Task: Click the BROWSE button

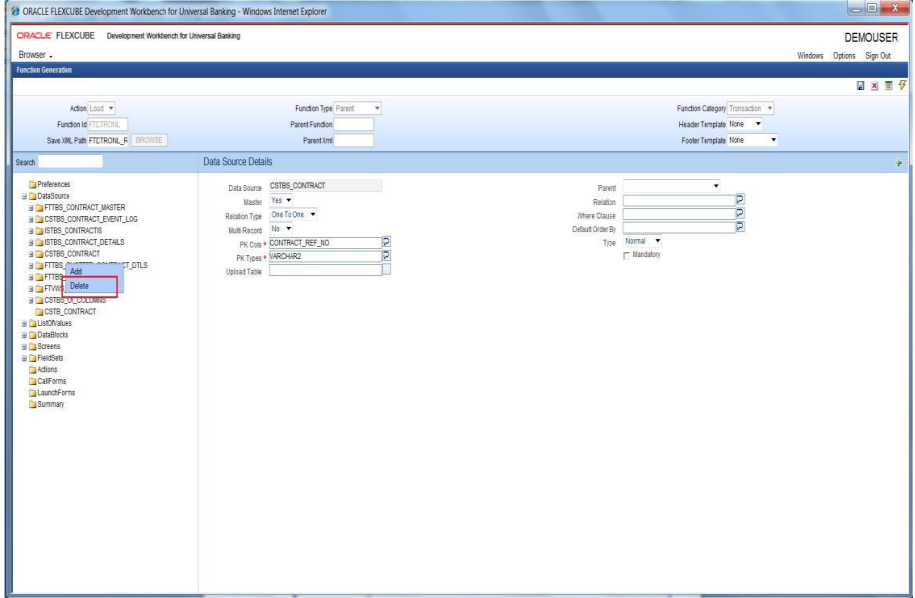Action: [149, 140]
